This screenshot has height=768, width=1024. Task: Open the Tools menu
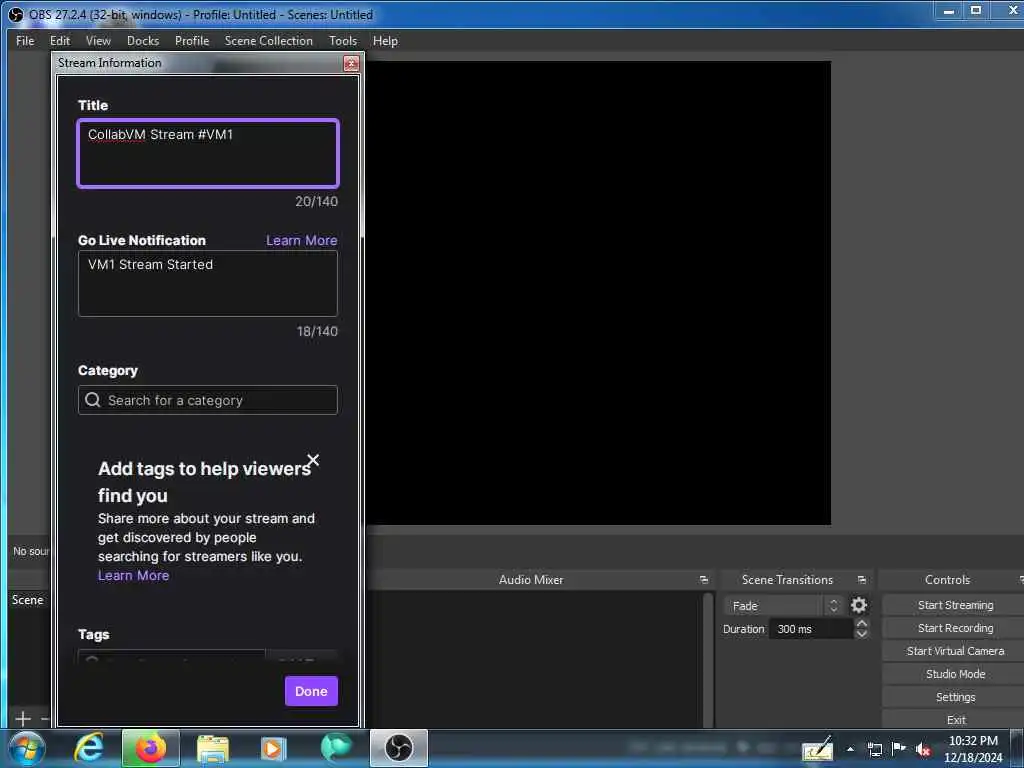pyautogui.click(x=343, y=40)
